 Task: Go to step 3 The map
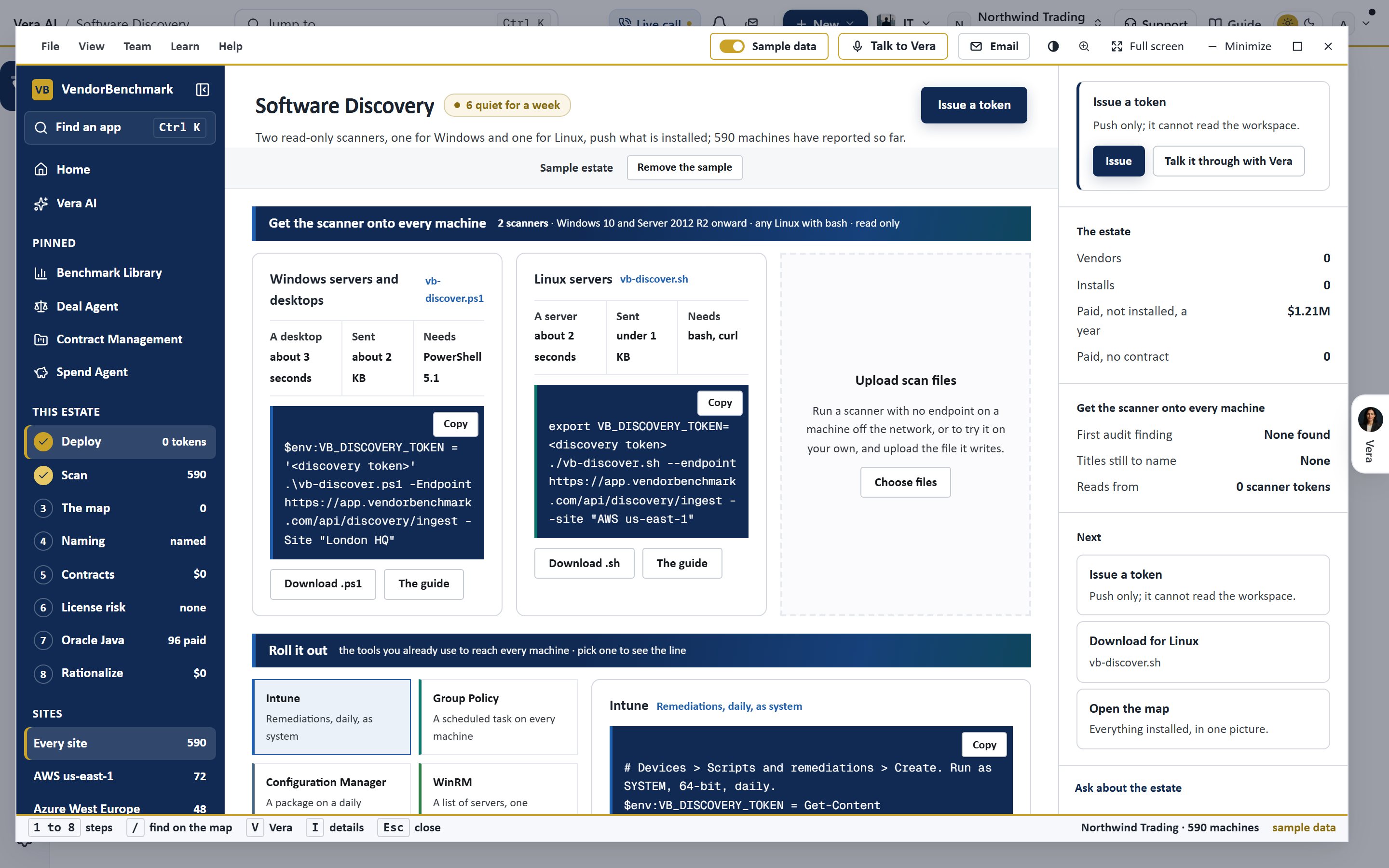[x=120, y=508]
